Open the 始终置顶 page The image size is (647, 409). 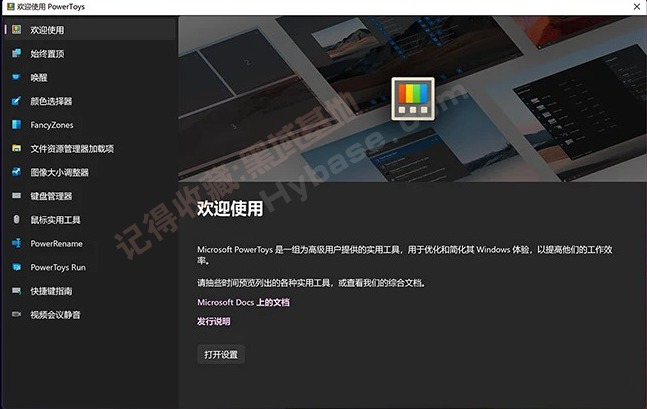(90, 54)
